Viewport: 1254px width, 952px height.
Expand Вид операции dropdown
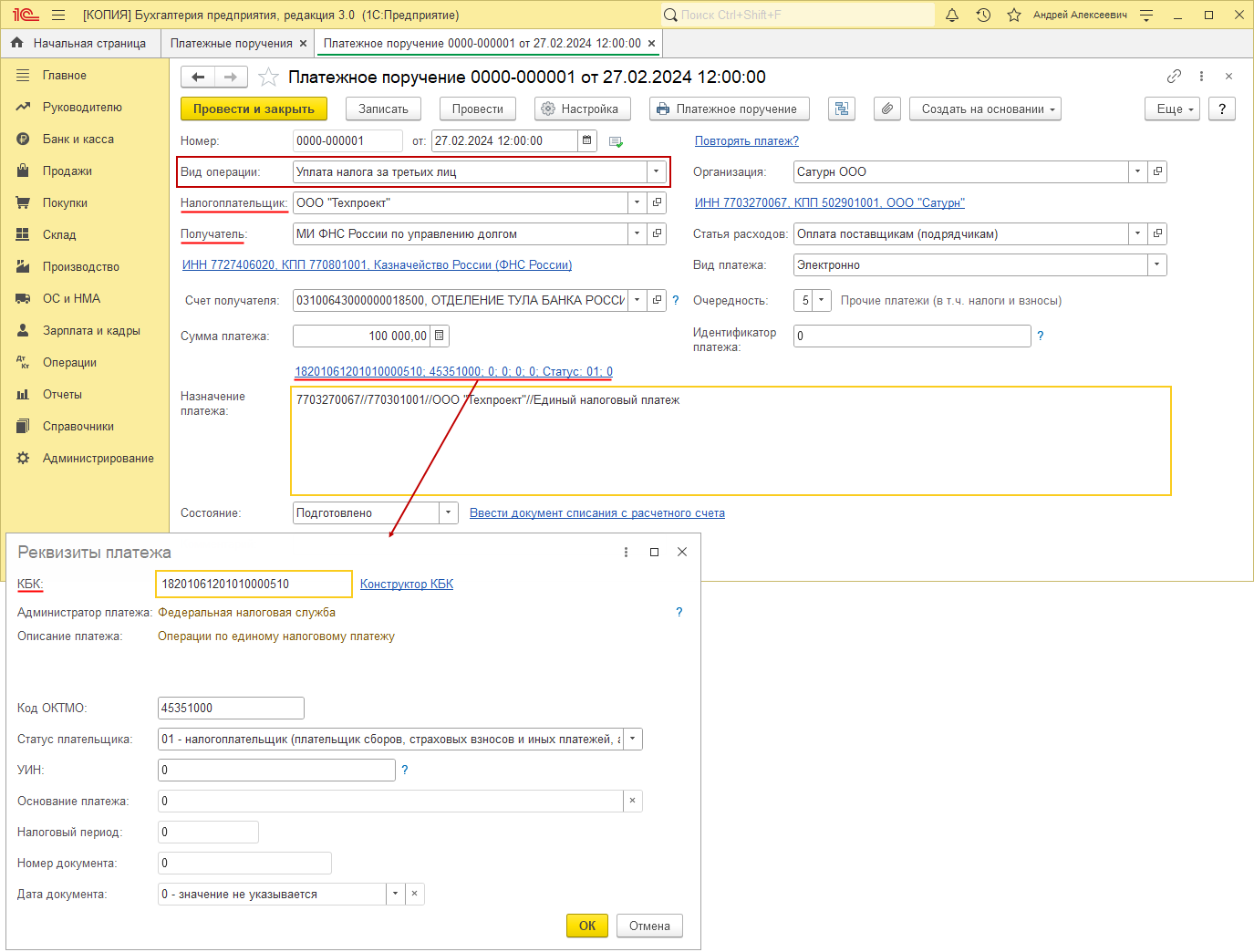coord(656,171)
